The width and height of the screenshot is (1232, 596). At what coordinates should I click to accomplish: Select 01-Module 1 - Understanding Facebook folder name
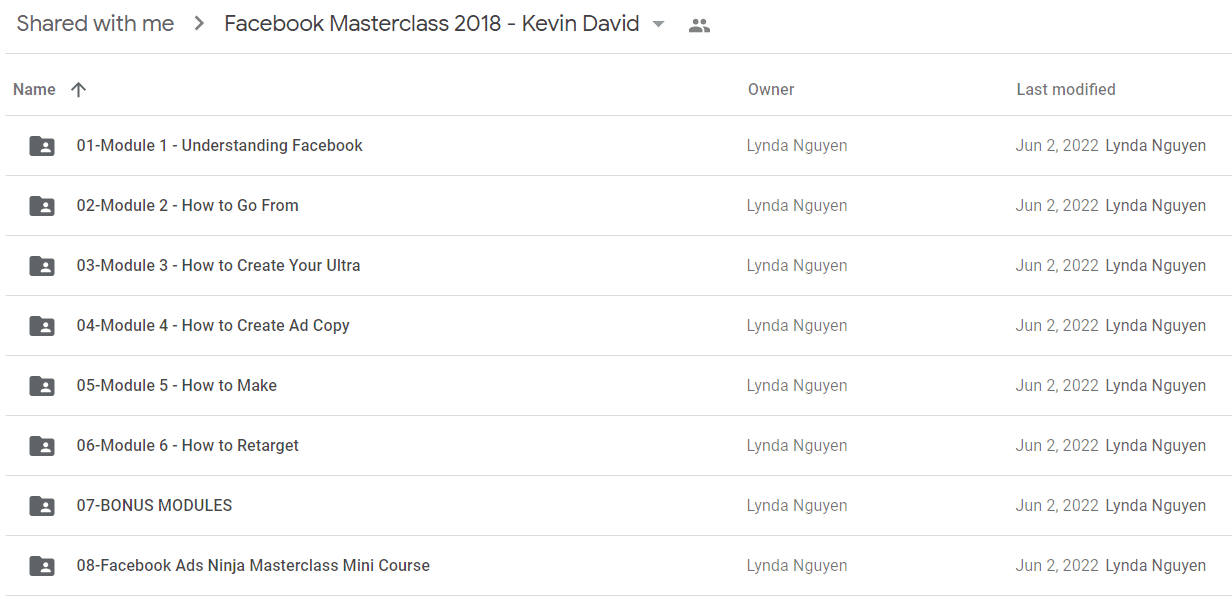click(220, 146)
